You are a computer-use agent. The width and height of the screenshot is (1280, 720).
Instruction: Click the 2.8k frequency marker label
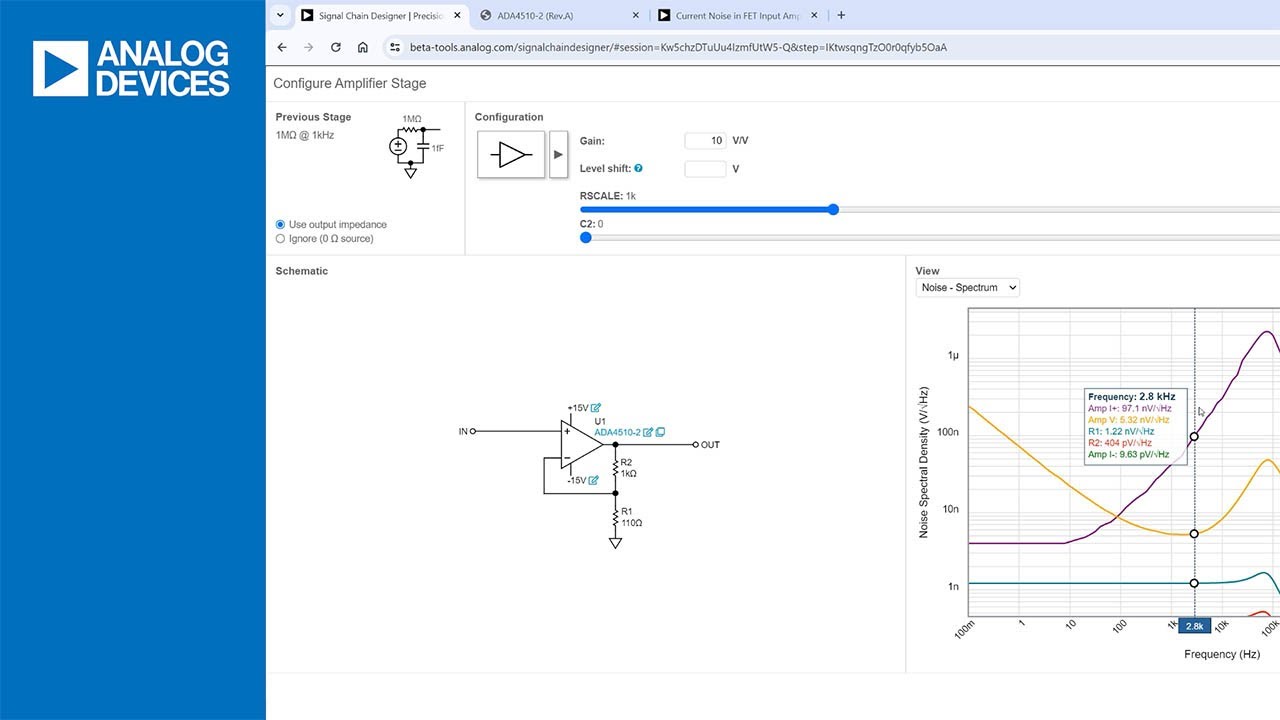(1194, 626)
